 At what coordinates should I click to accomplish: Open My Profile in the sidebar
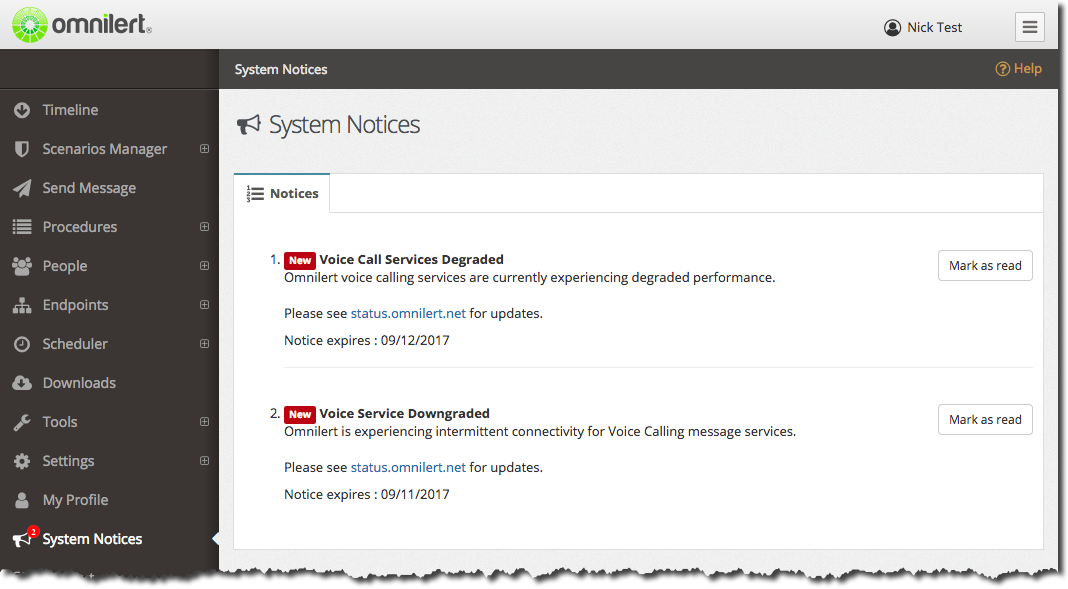[109, 500]
